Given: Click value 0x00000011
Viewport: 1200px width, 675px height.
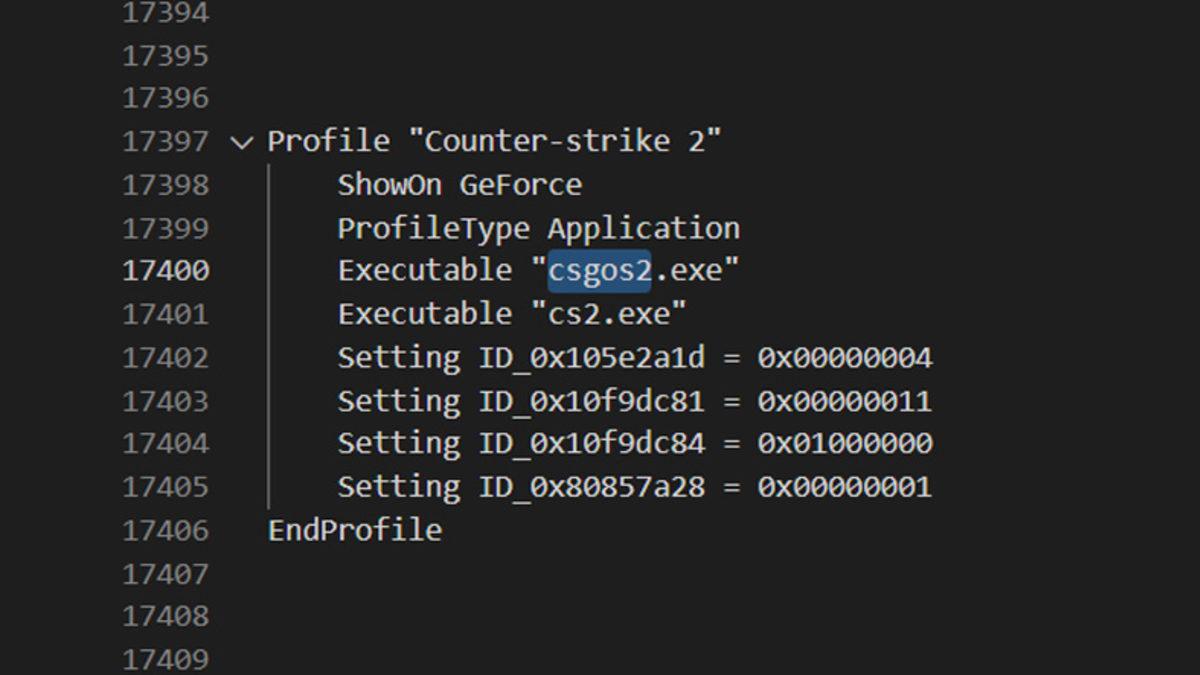Looking at the screenshot, I should point(844,401).
